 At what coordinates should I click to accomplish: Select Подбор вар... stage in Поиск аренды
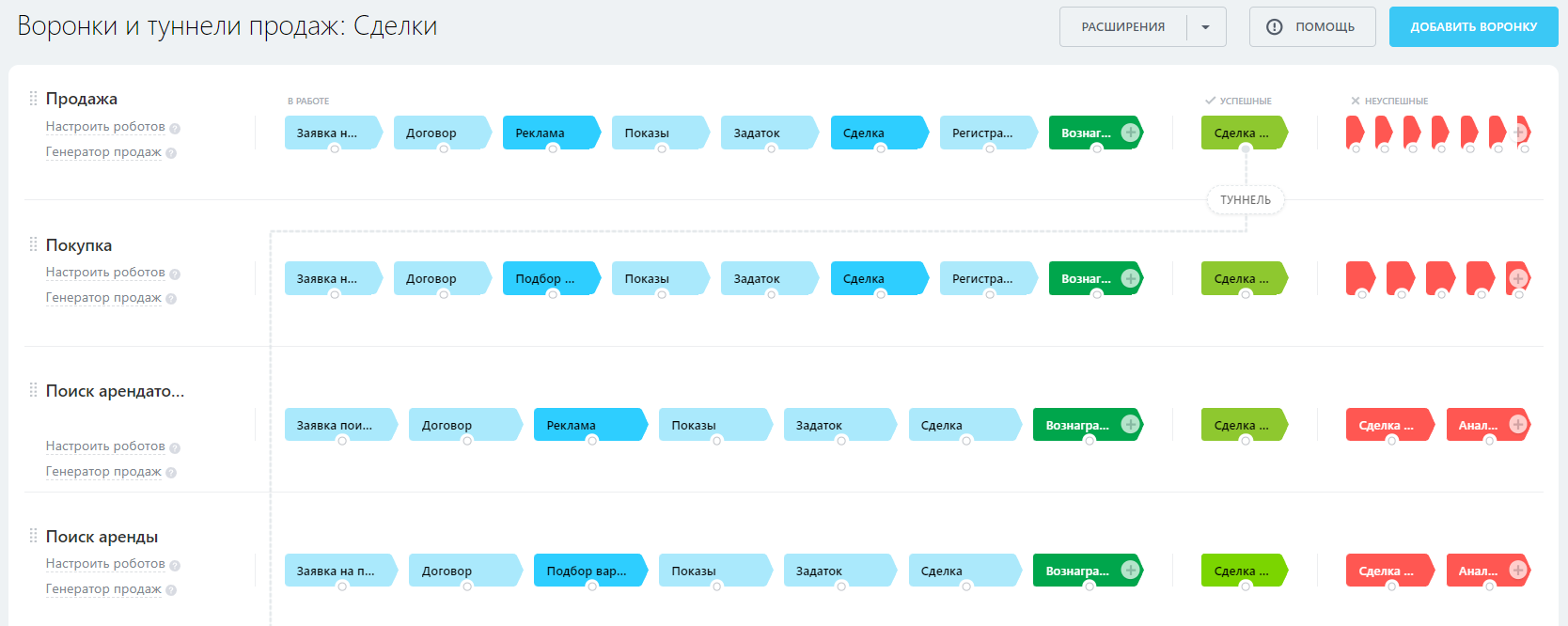point(591,571)
